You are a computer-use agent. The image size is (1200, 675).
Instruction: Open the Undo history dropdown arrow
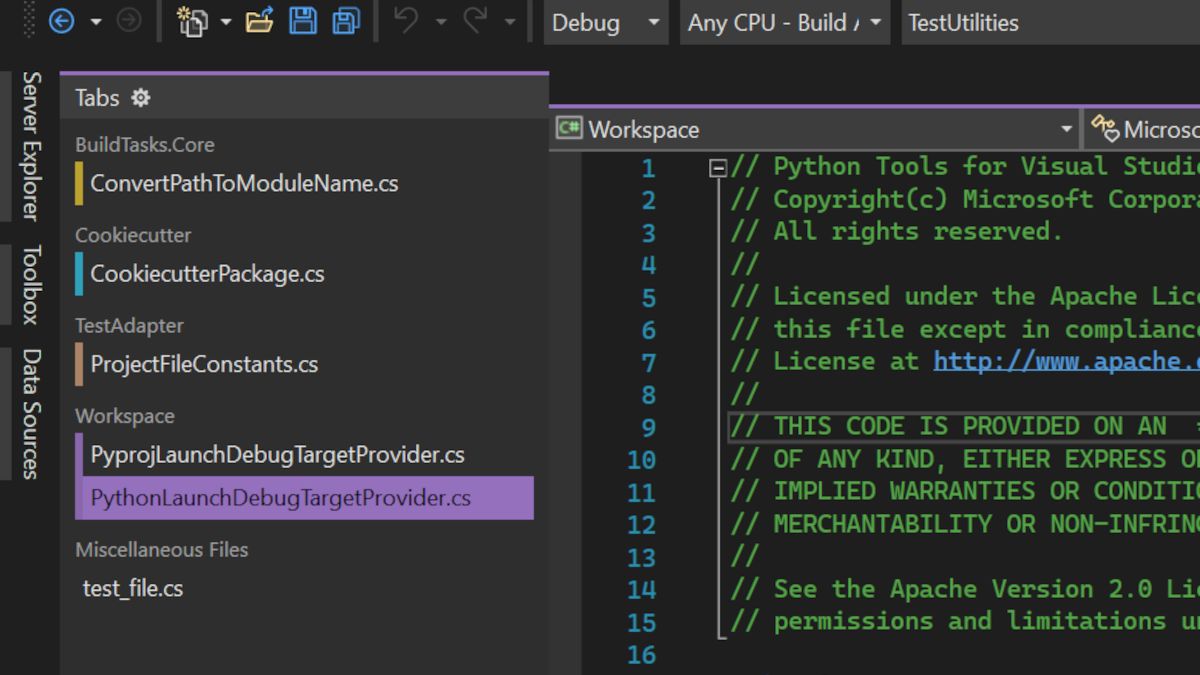point(441,22)
